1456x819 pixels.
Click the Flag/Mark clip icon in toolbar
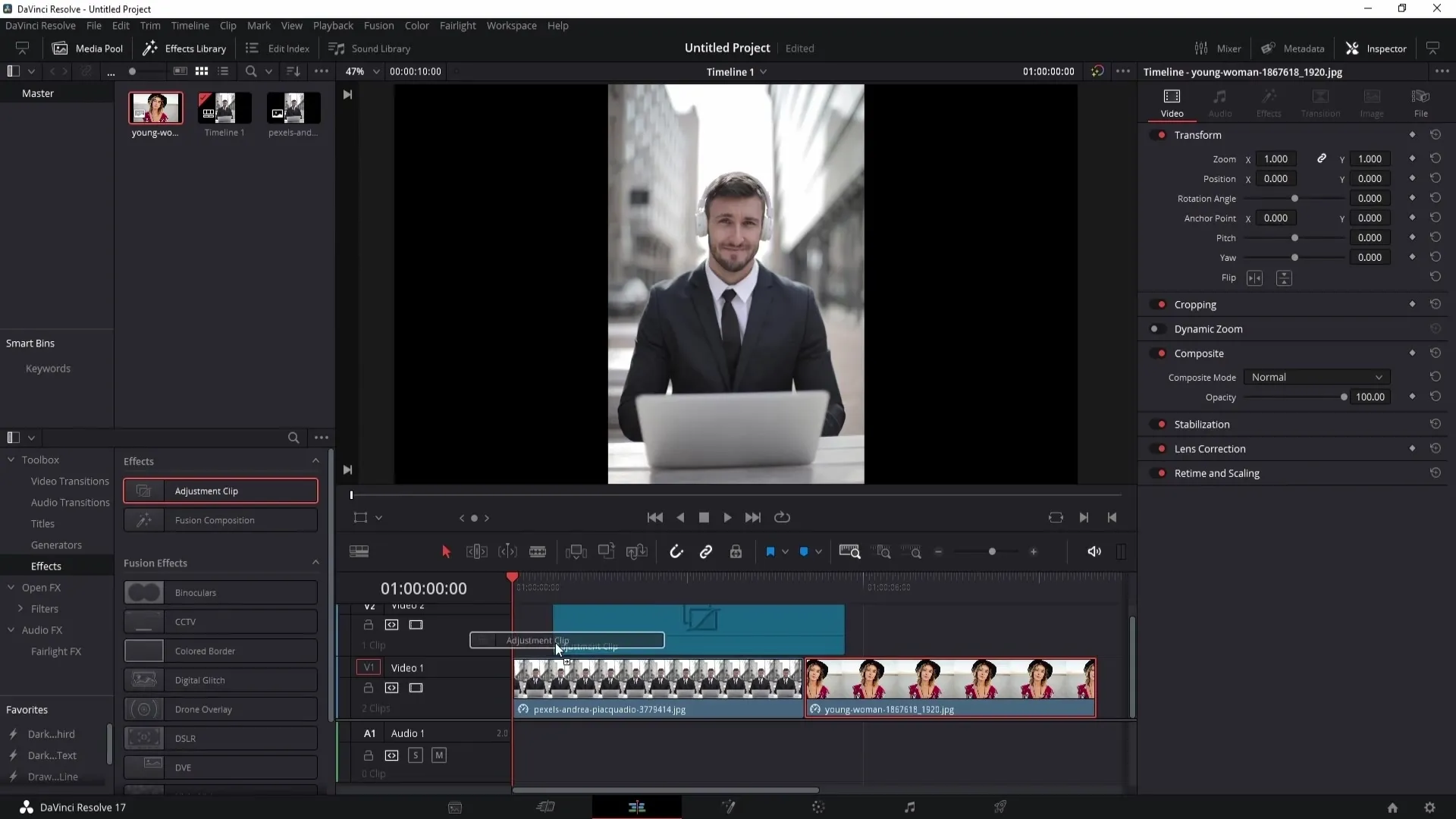click(x=771, y=551)
